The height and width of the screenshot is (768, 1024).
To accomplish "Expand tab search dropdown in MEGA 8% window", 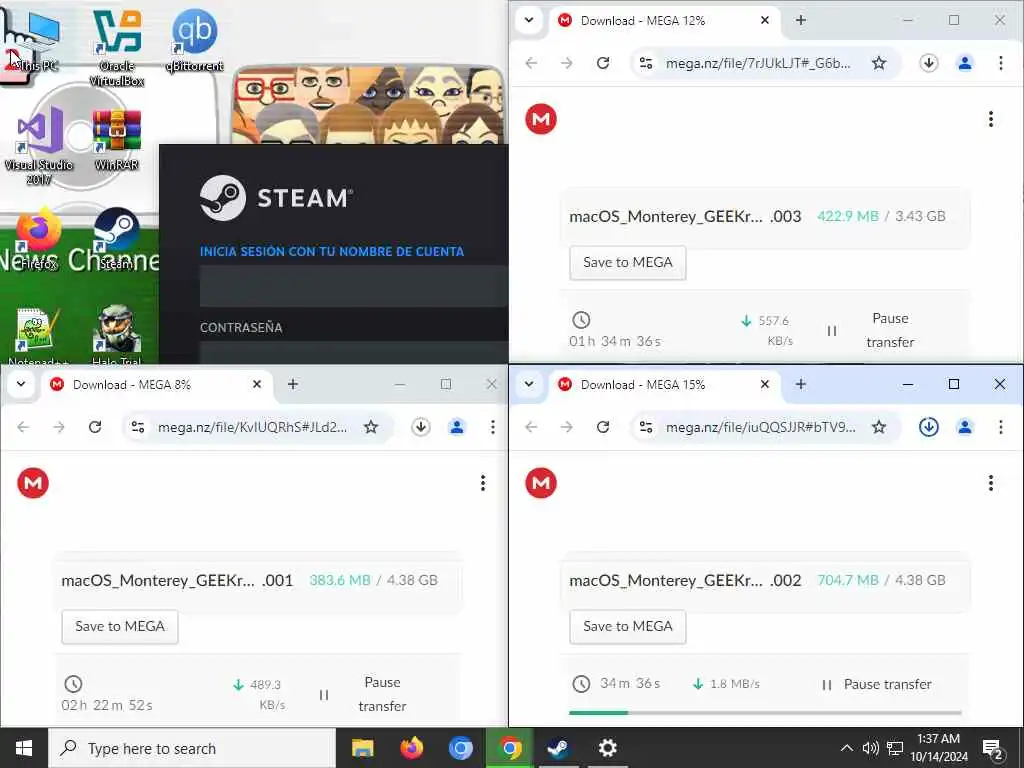I will 21,384.
